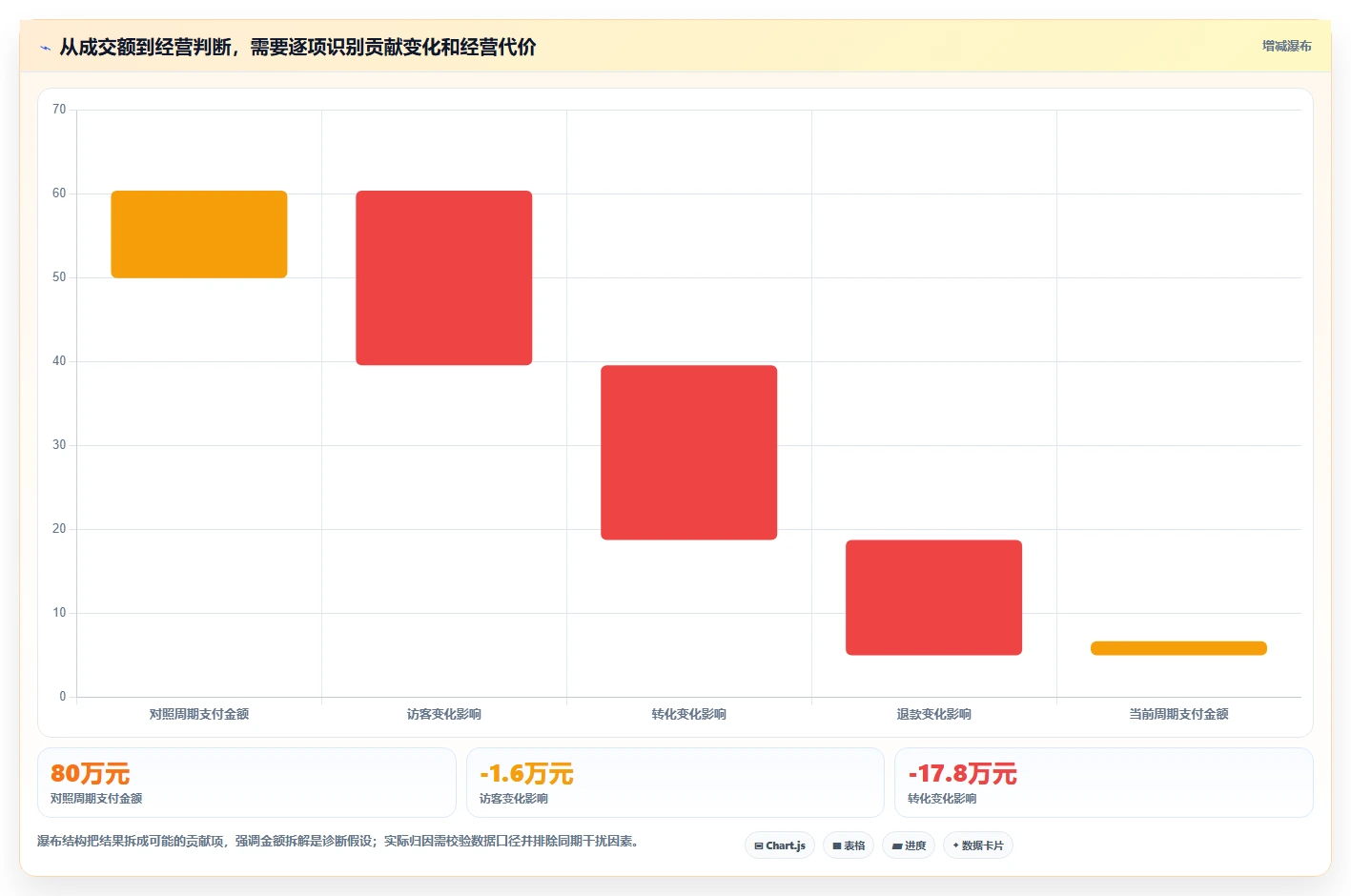Image resolution: width=1351 pixels, height=896 pixels.
Task: Click the 增减瀑布 tag in the header
Action: [1286, 46]
